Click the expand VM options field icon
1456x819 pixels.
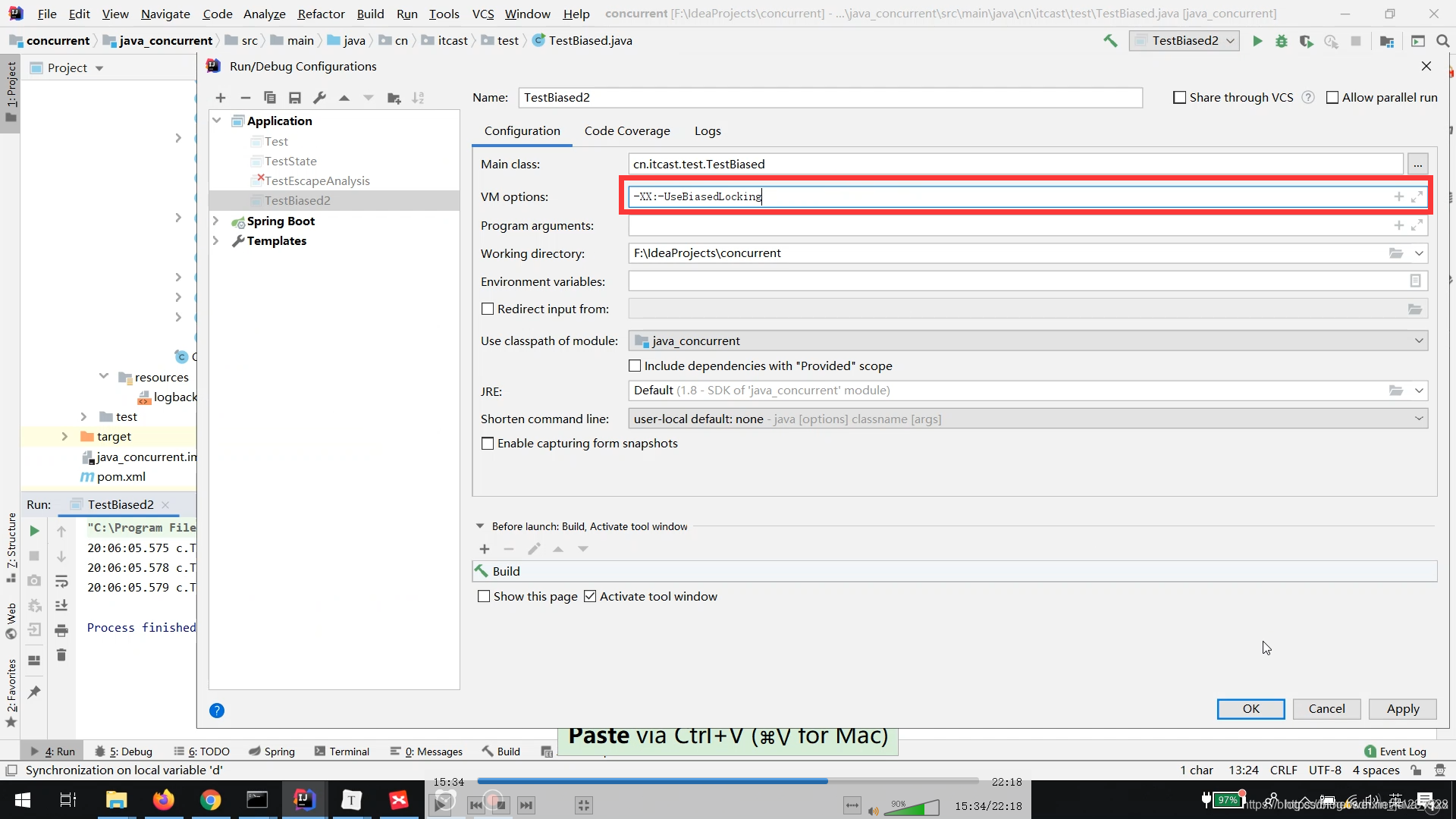[1417, 196]
